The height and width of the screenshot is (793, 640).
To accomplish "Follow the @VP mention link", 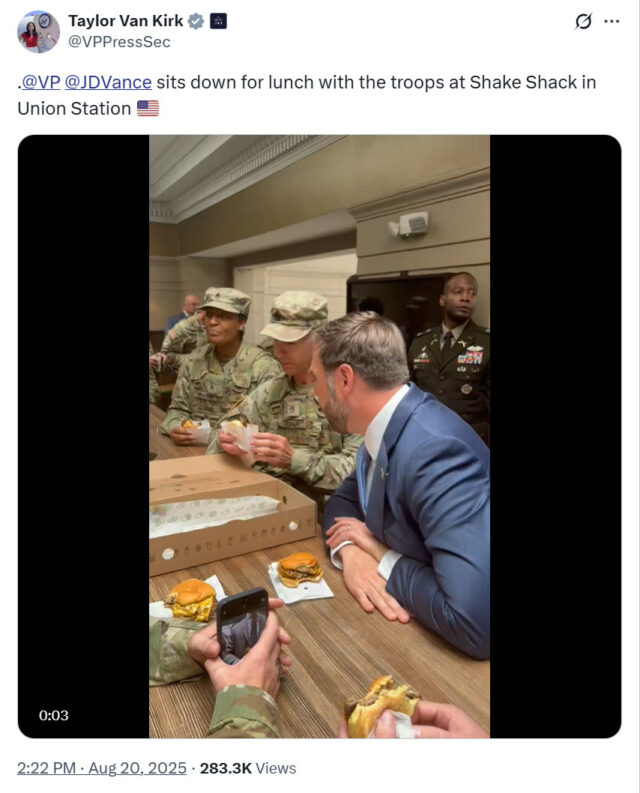I will (x=41, y=82).
